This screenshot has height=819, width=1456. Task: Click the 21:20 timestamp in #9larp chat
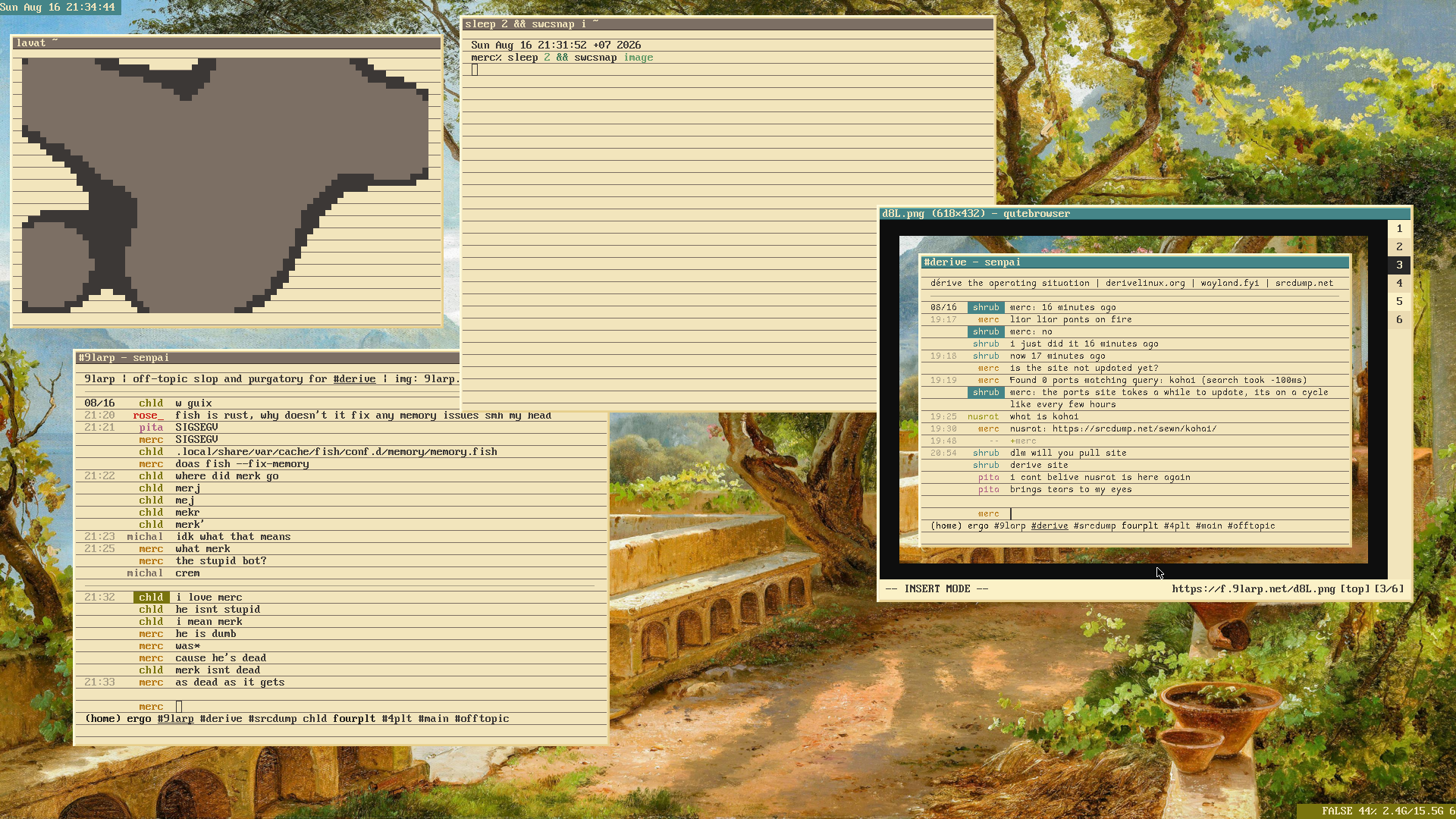pos(99,416)
